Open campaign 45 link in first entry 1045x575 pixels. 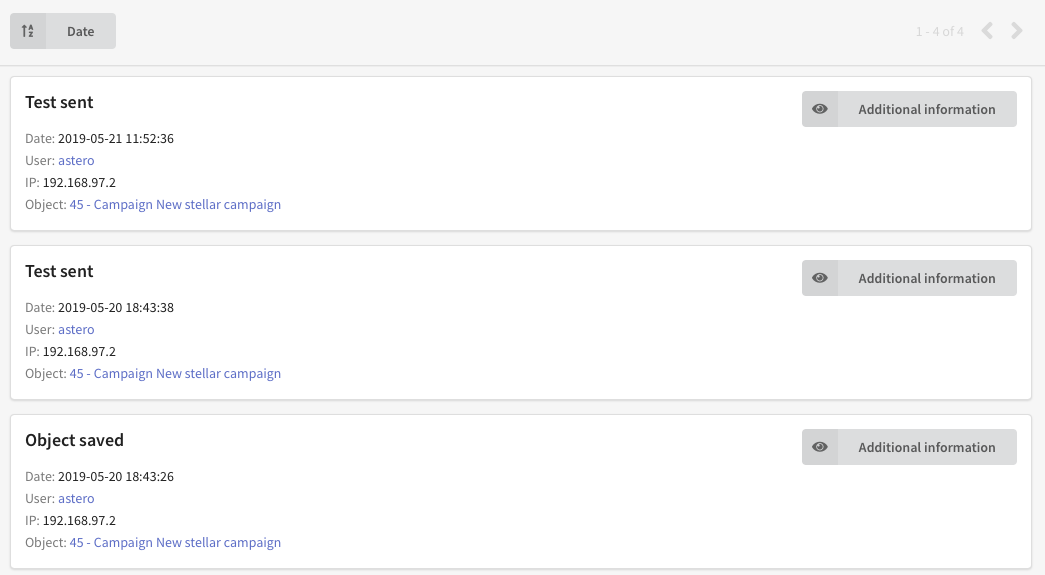coord(175,205)
